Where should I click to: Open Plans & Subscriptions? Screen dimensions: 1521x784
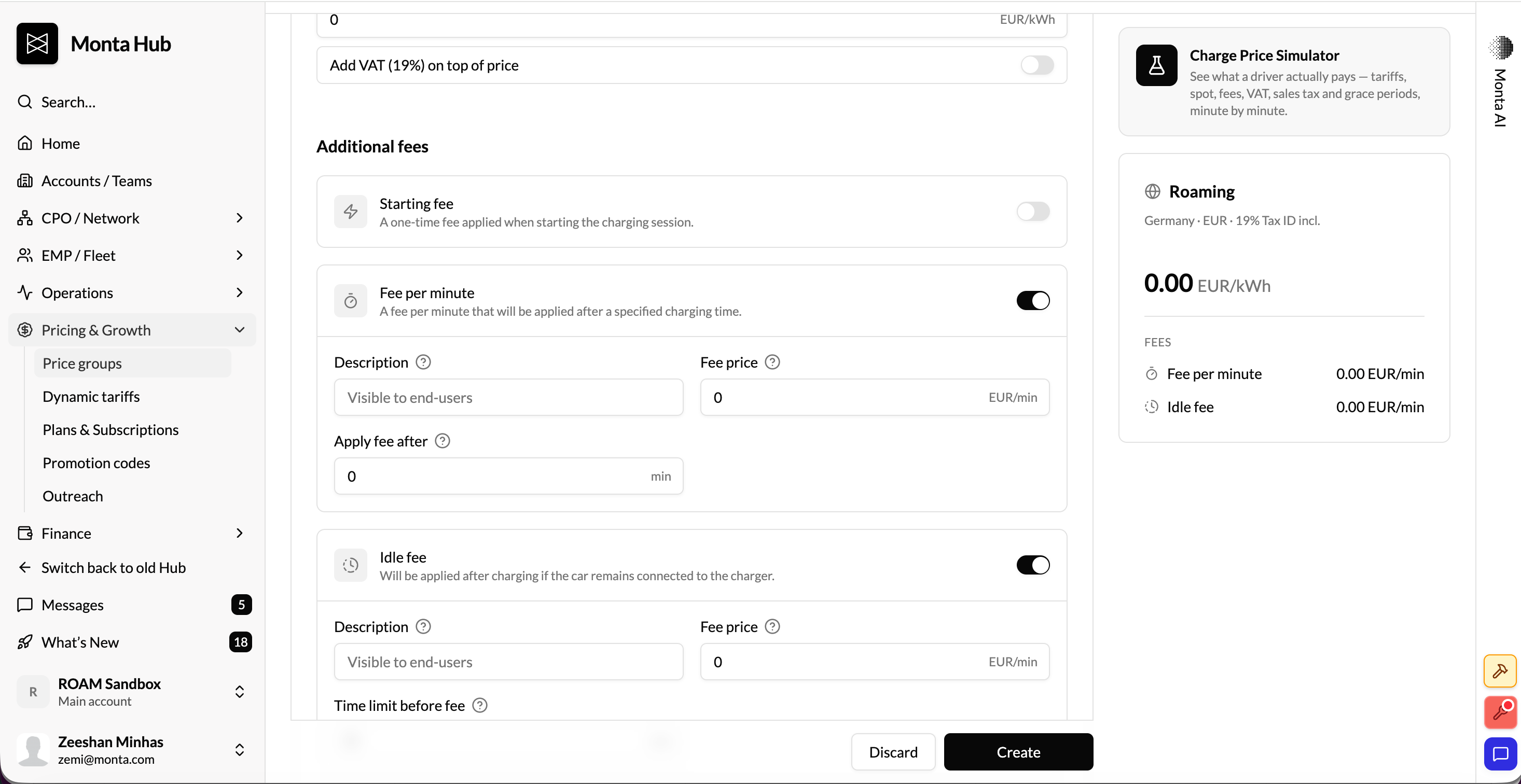132,430
